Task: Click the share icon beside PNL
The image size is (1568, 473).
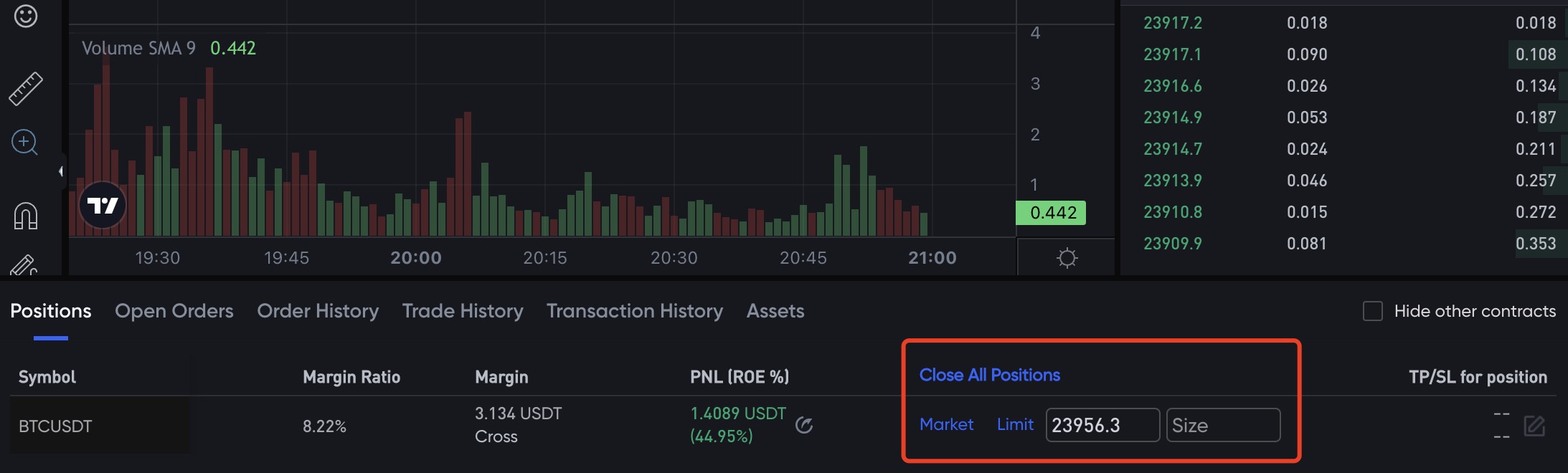Action: tap(804, 426)
